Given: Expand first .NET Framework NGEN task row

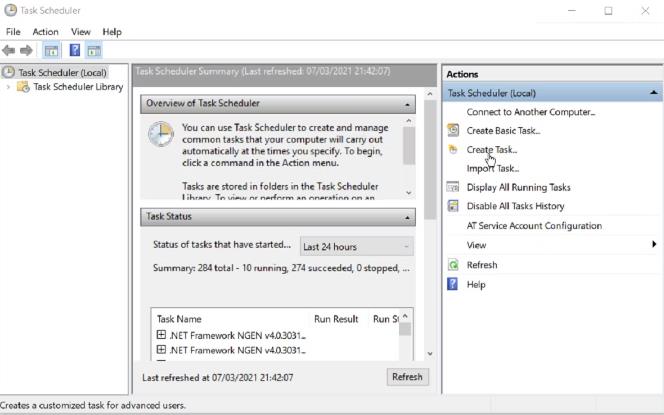Looking at the screenshot, I should 161,335.
